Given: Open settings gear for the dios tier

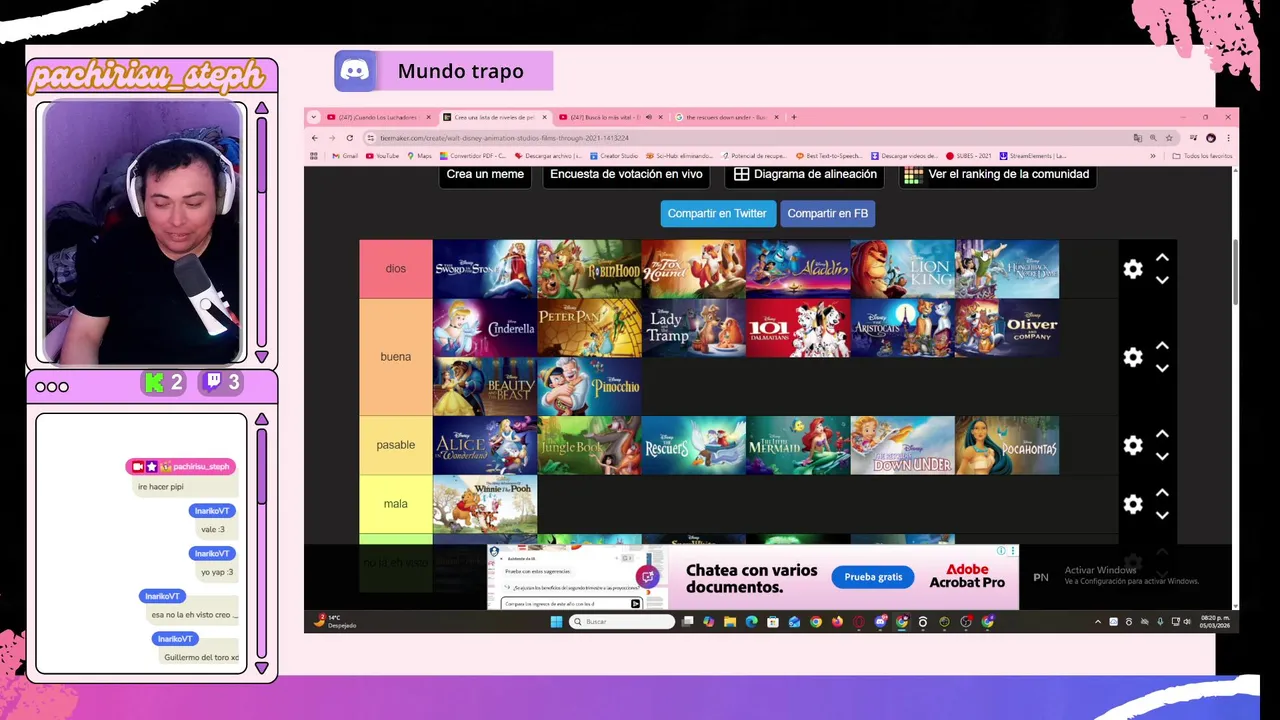Looking at the screenshot, I should (1132, 269).
